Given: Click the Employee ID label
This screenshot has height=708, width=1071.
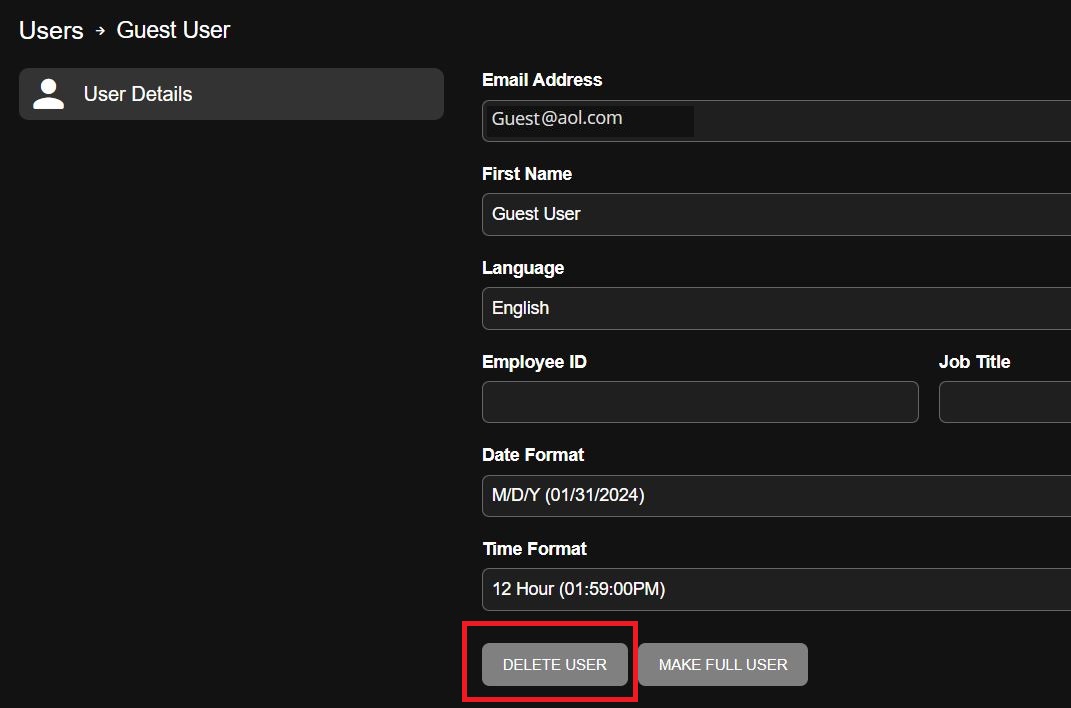Looking at the screenshot, I should [x=534, y=362].
